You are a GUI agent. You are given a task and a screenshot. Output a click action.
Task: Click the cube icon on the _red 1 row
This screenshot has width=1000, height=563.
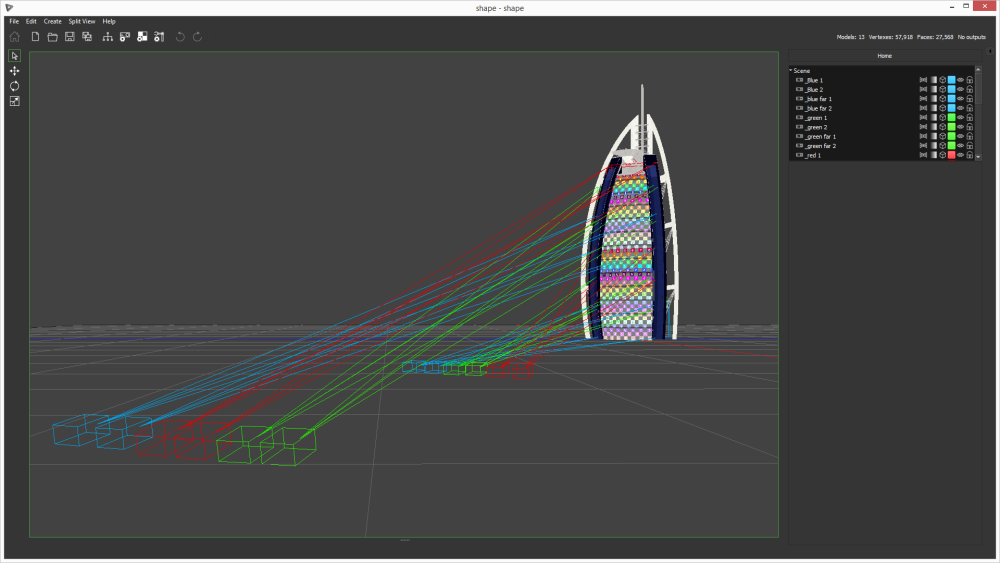(x=943, y=155)
